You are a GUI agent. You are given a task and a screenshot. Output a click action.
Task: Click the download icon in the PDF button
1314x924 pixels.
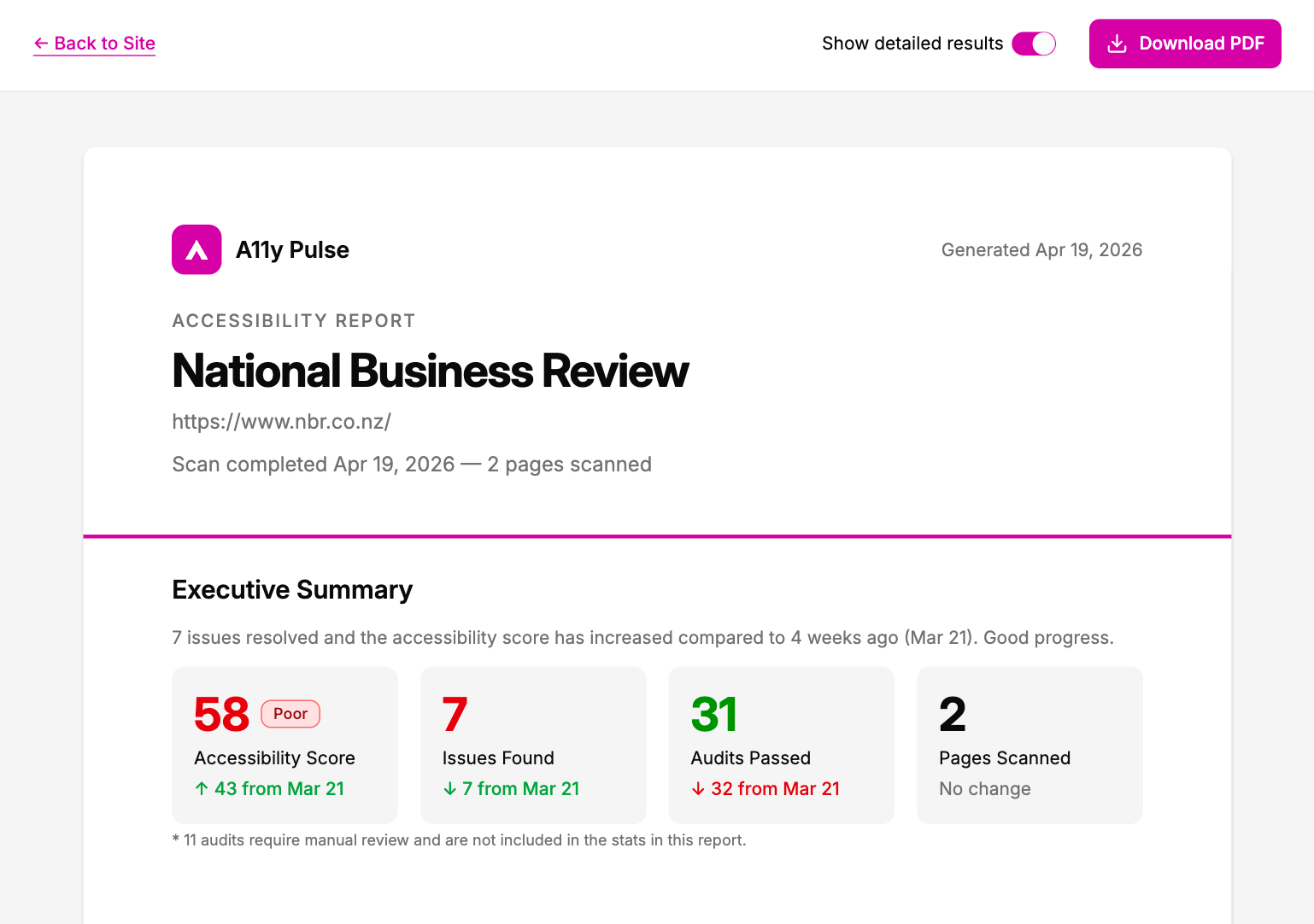(1117, 44)
